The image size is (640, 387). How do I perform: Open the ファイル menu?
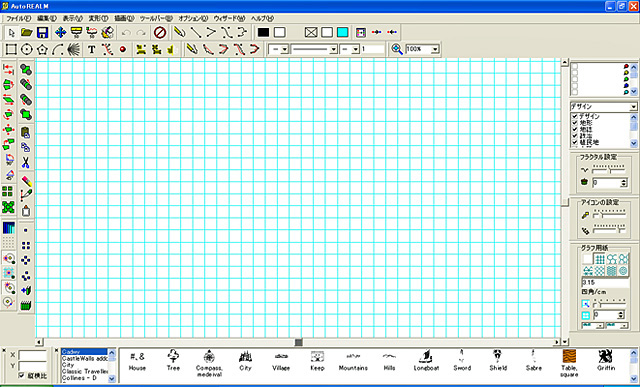(x=18, y=18)
